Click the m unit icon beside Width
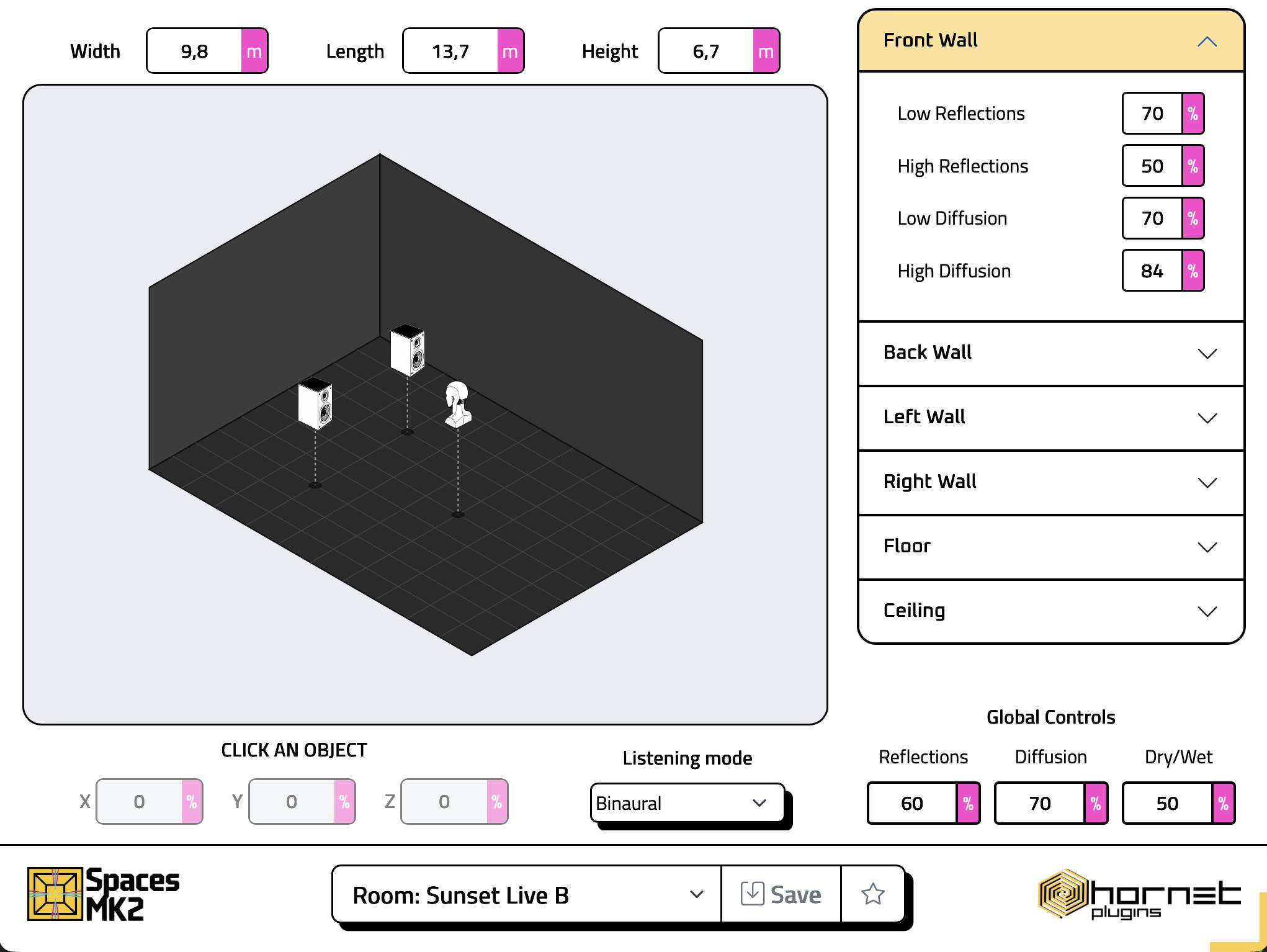Viewport: 1267px width, 952px height. click(255, 51)
